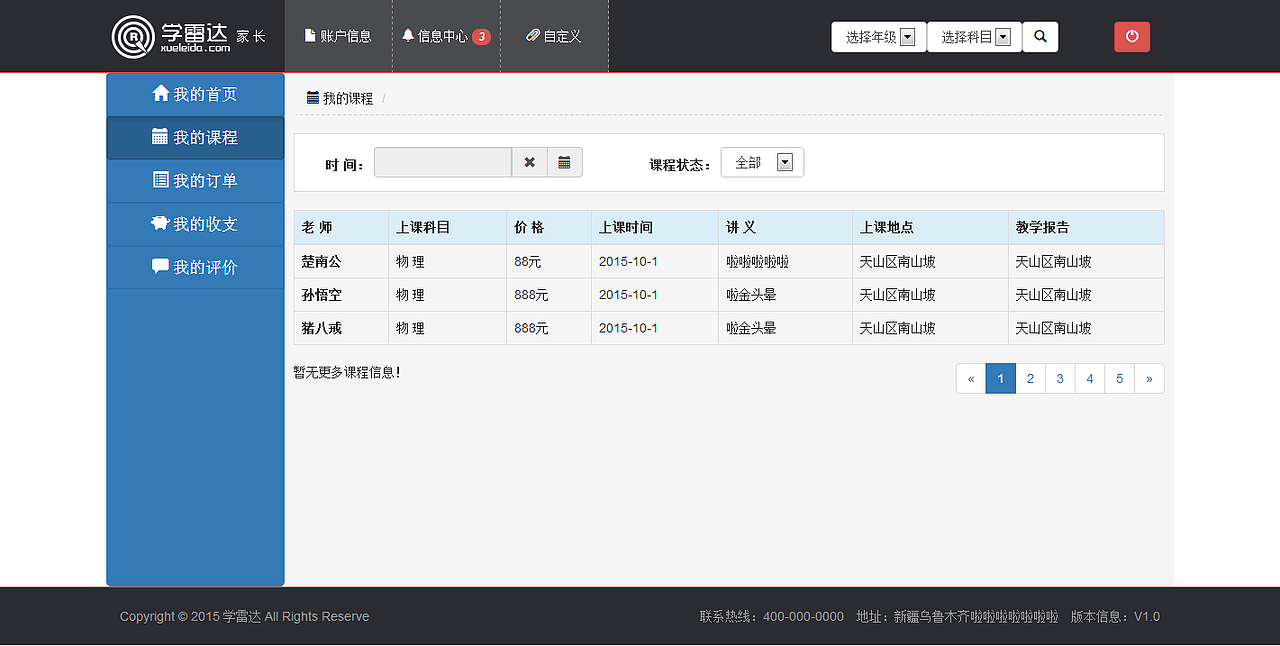Screen dimensions: 1280x646
Task: Click the breadcrumb calendar icon
Action: [313, 98]
